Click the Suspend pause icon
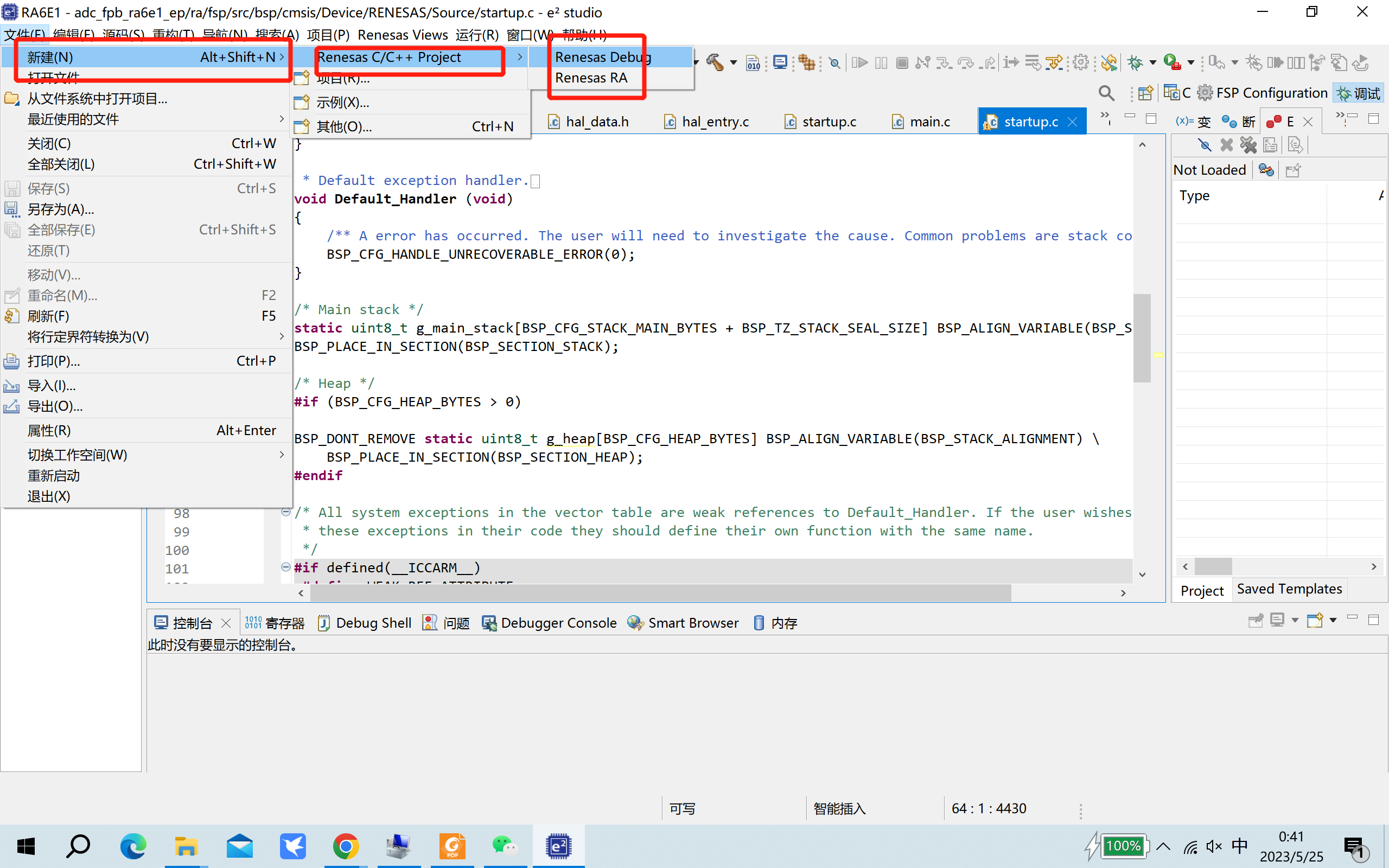1389x868 pixels. pos(881,62)
